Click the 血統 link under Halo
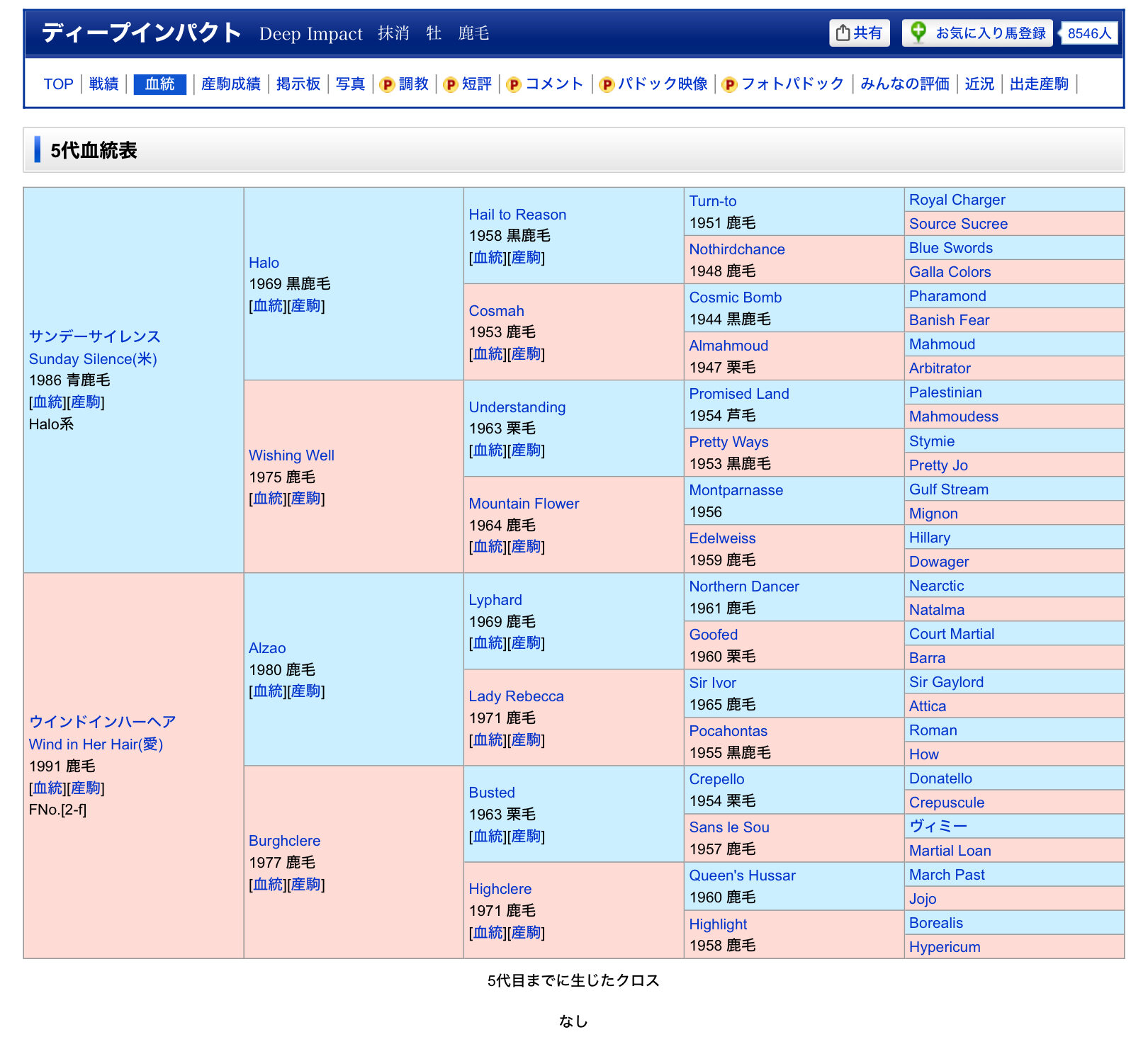Image resolution: width=1148 pixels, height=1037 pixels. click(x=268, y=306)
